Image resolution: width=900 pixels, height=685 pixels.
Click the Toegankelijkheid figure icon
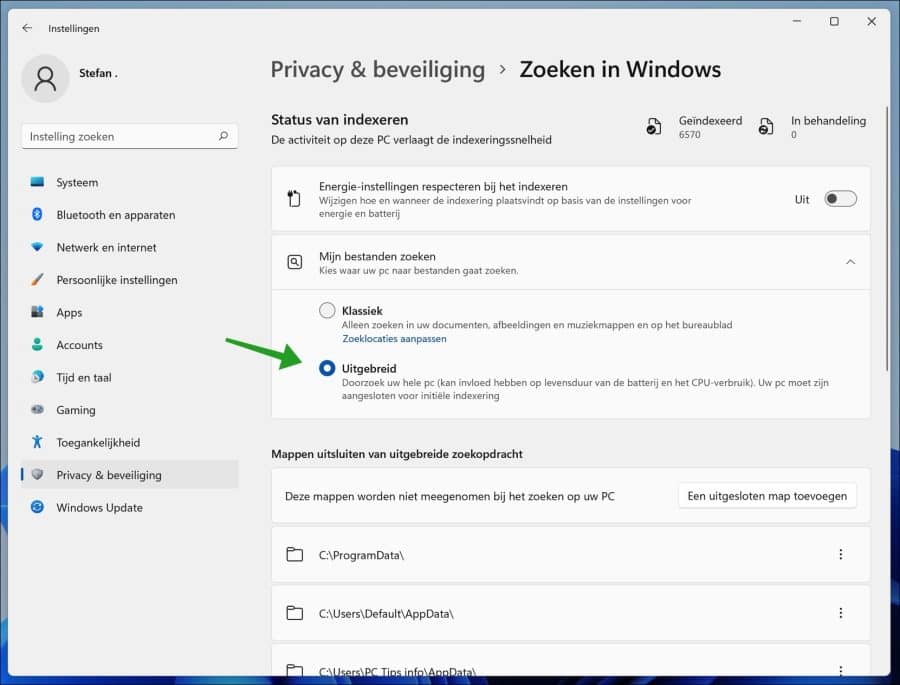(x=37, y=442)
